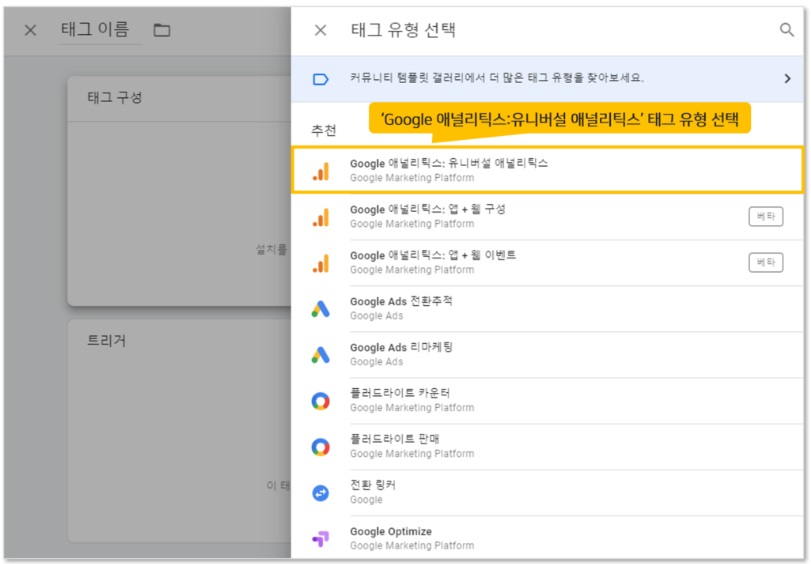The height and width of the screenshot is (564, 811).
Task: Open the 태그 구성 card in background
Action: (179, 191)
